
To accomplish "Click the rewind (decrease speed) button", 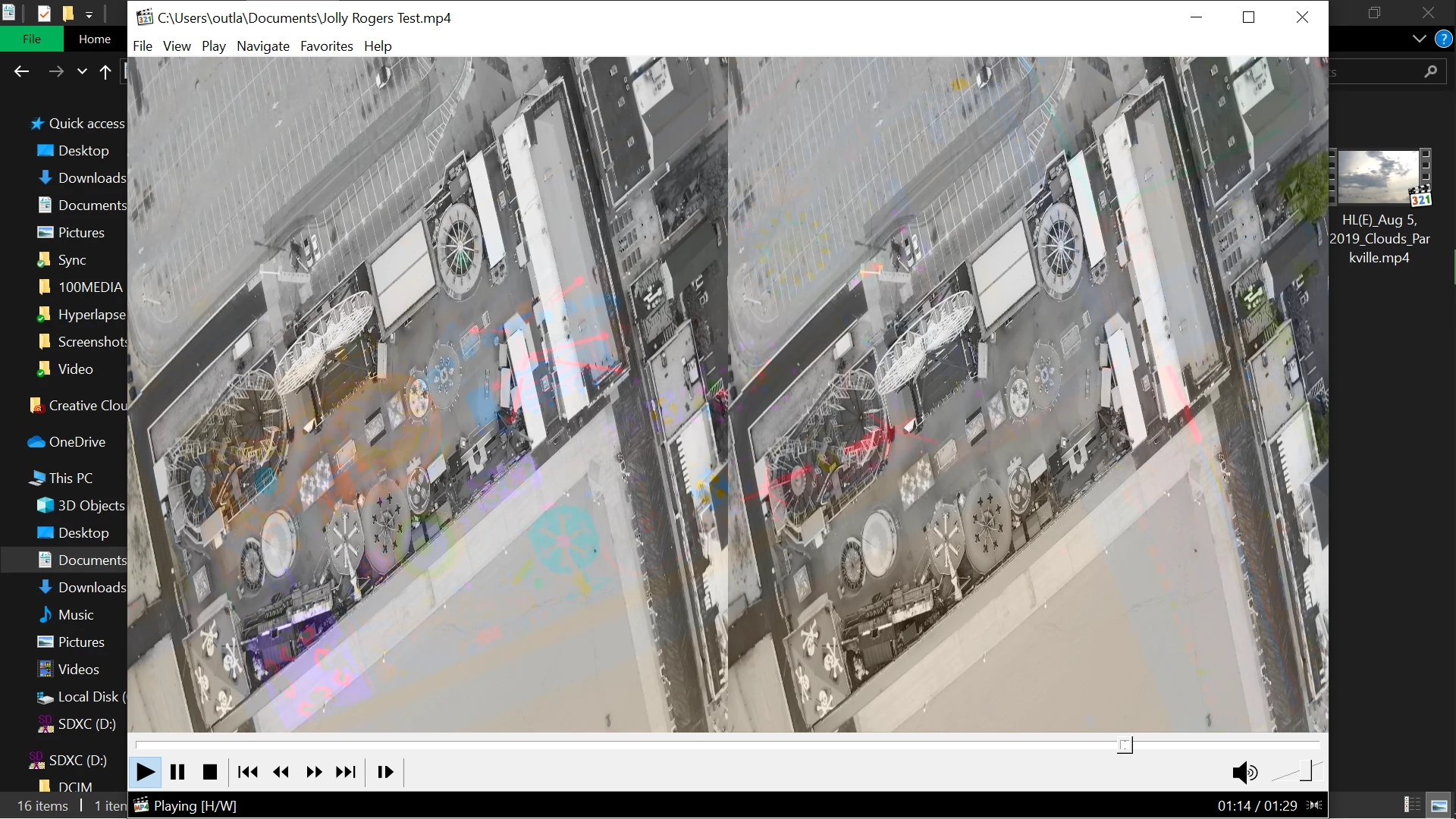I will (281, 772).
